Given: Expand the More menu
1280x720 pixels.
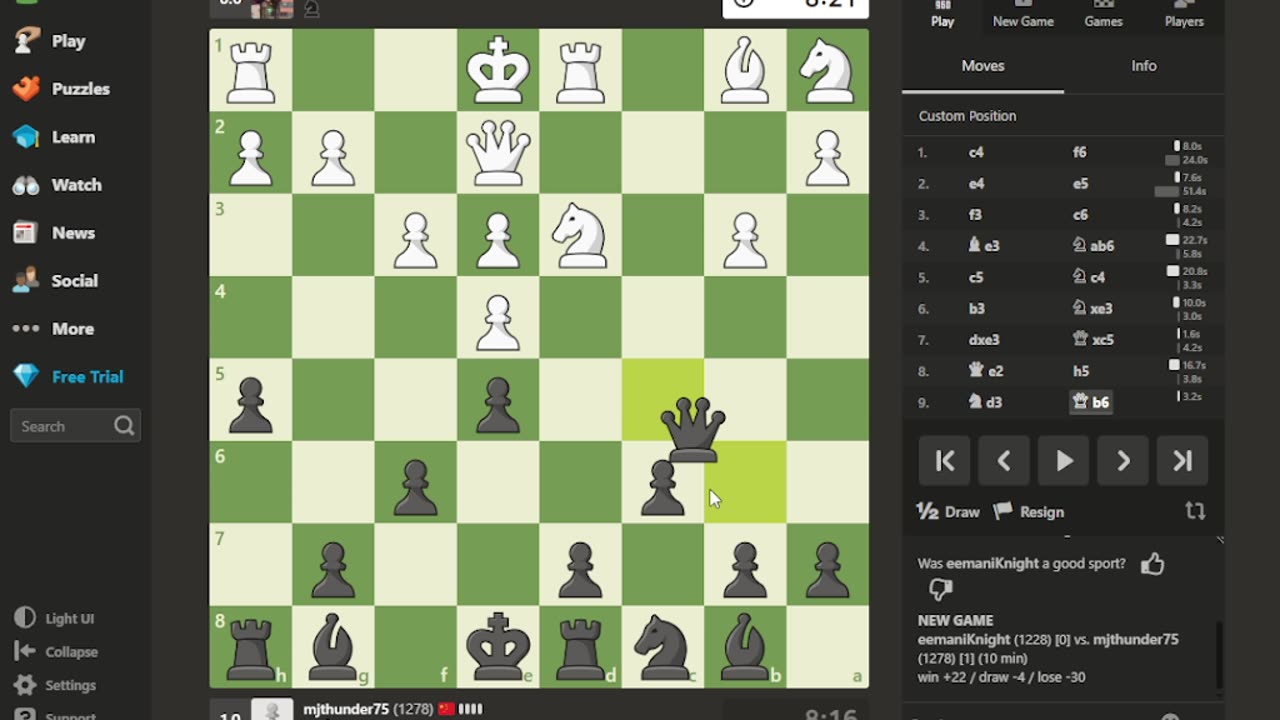Looking at the screenshot, I should (53, 329).
